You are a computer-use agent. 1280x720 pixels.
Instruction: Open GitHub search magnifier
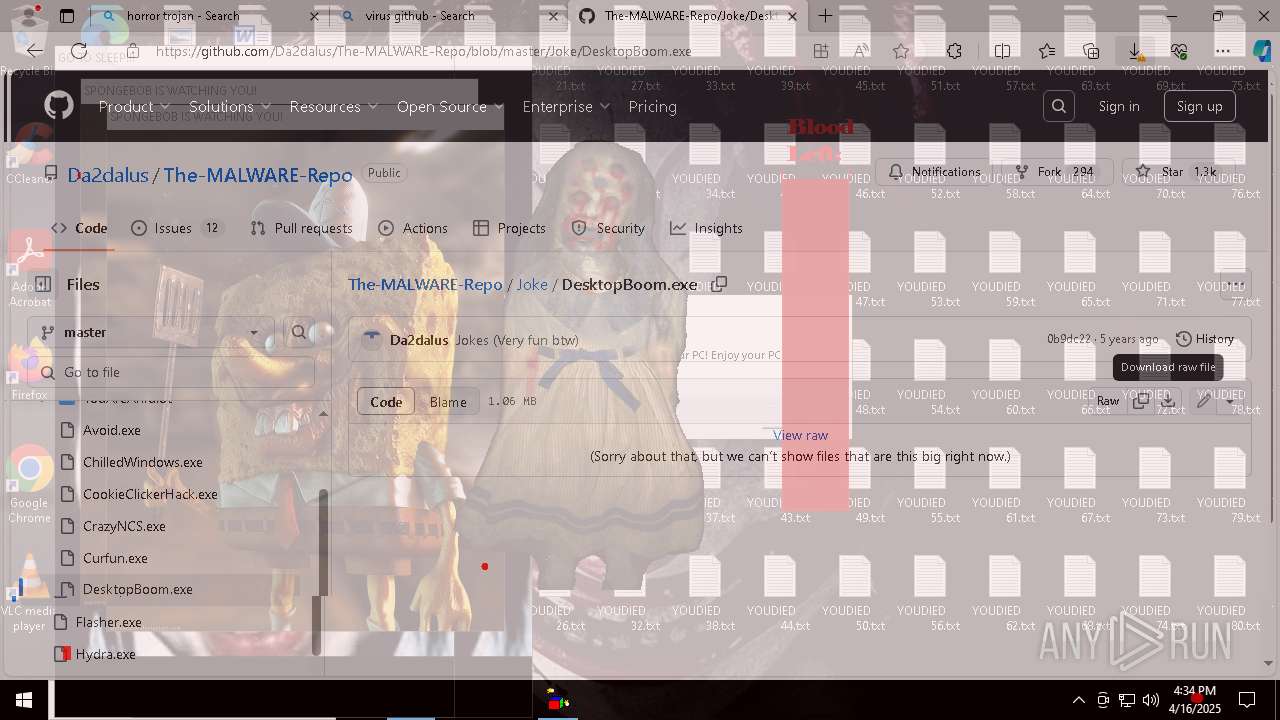(x=1059, y=106)
